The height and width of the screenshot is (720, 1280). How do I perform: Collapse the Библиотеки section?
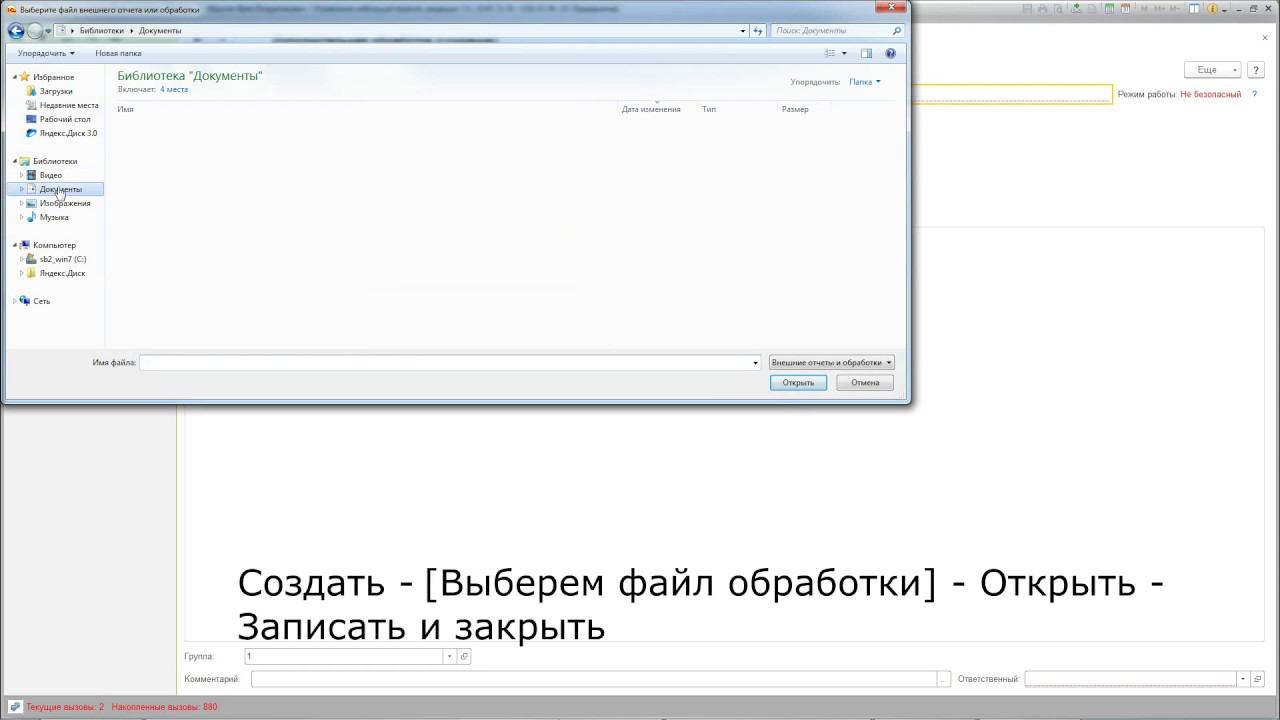15,161
